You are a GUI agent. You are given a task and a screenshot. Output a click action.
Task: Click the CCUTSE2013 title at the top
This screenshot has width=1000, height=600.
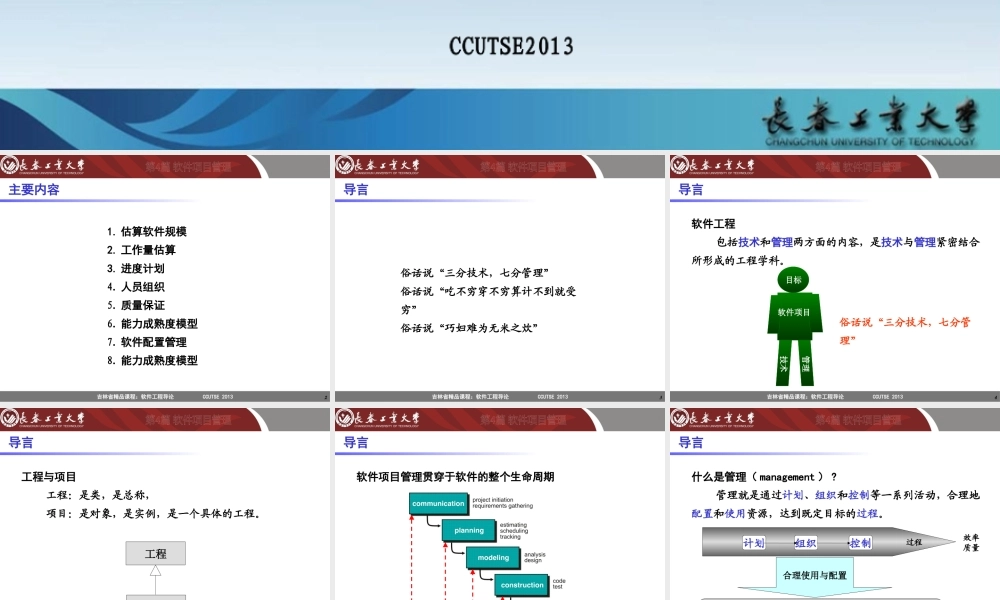(x=511, y=46)
